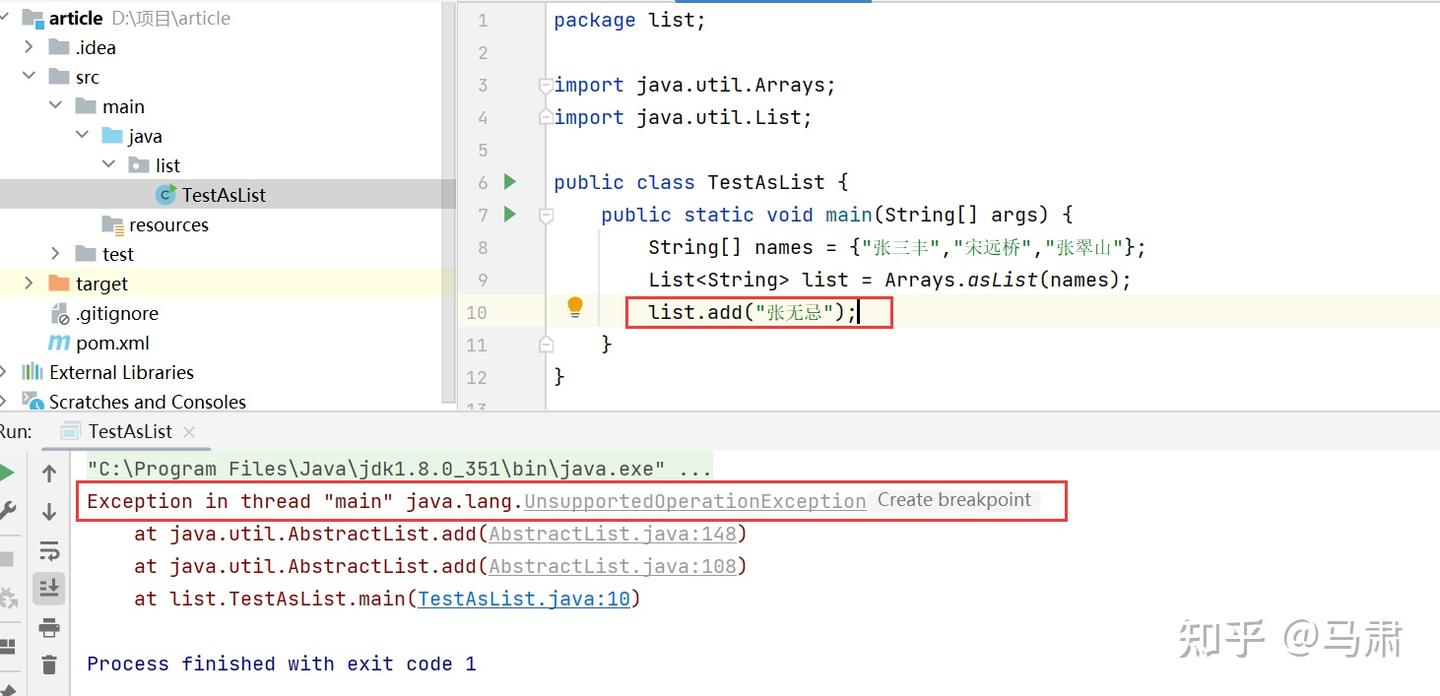Toggle Soft-Wrap in the run console
The height and width of the screenshot is (696, 1440).
click(x=49, y=551)
